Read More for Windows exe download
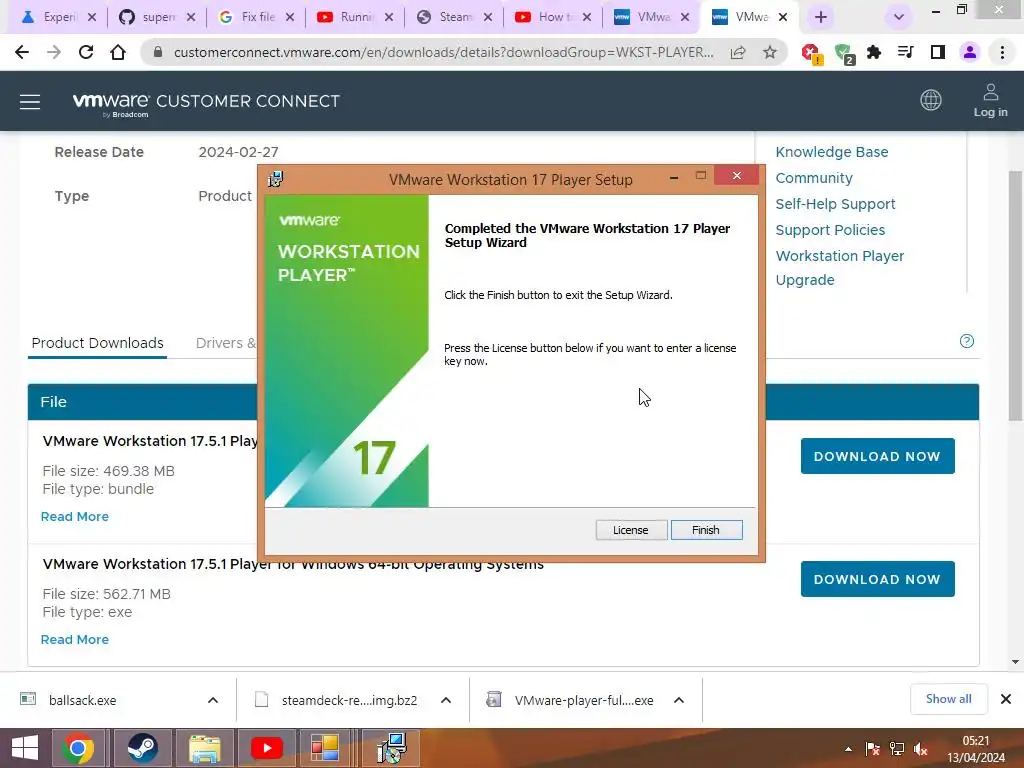Image resolution: width=1024 pixels, height=768 pixels. tap(74, 639)
